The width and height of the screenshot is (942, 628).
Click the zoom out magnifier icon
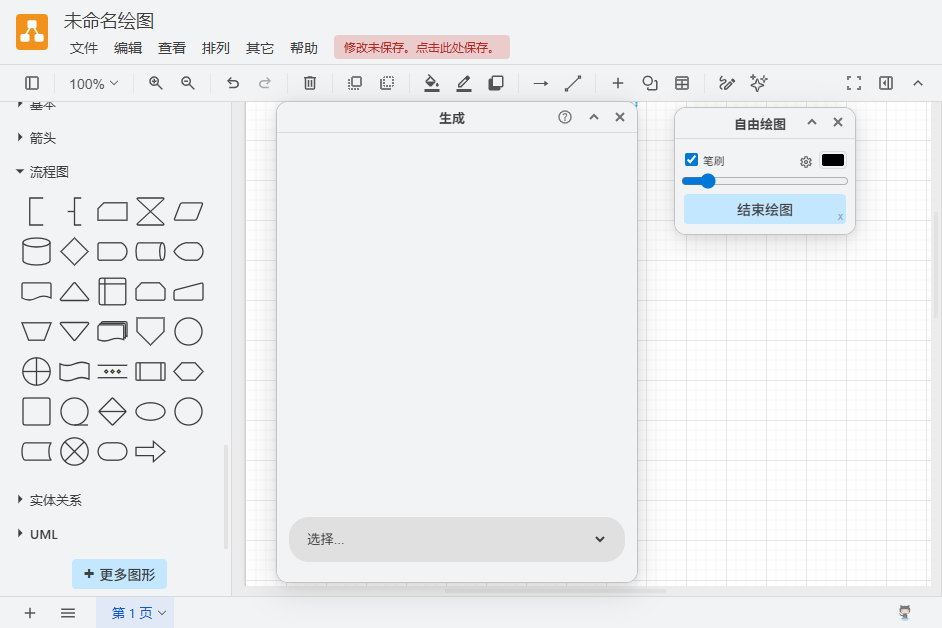tap(188, 83)
